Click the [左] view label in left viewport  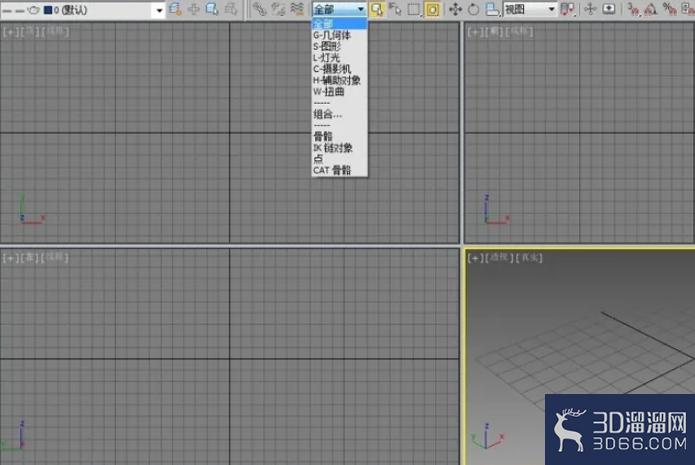(x=29, y=258)
